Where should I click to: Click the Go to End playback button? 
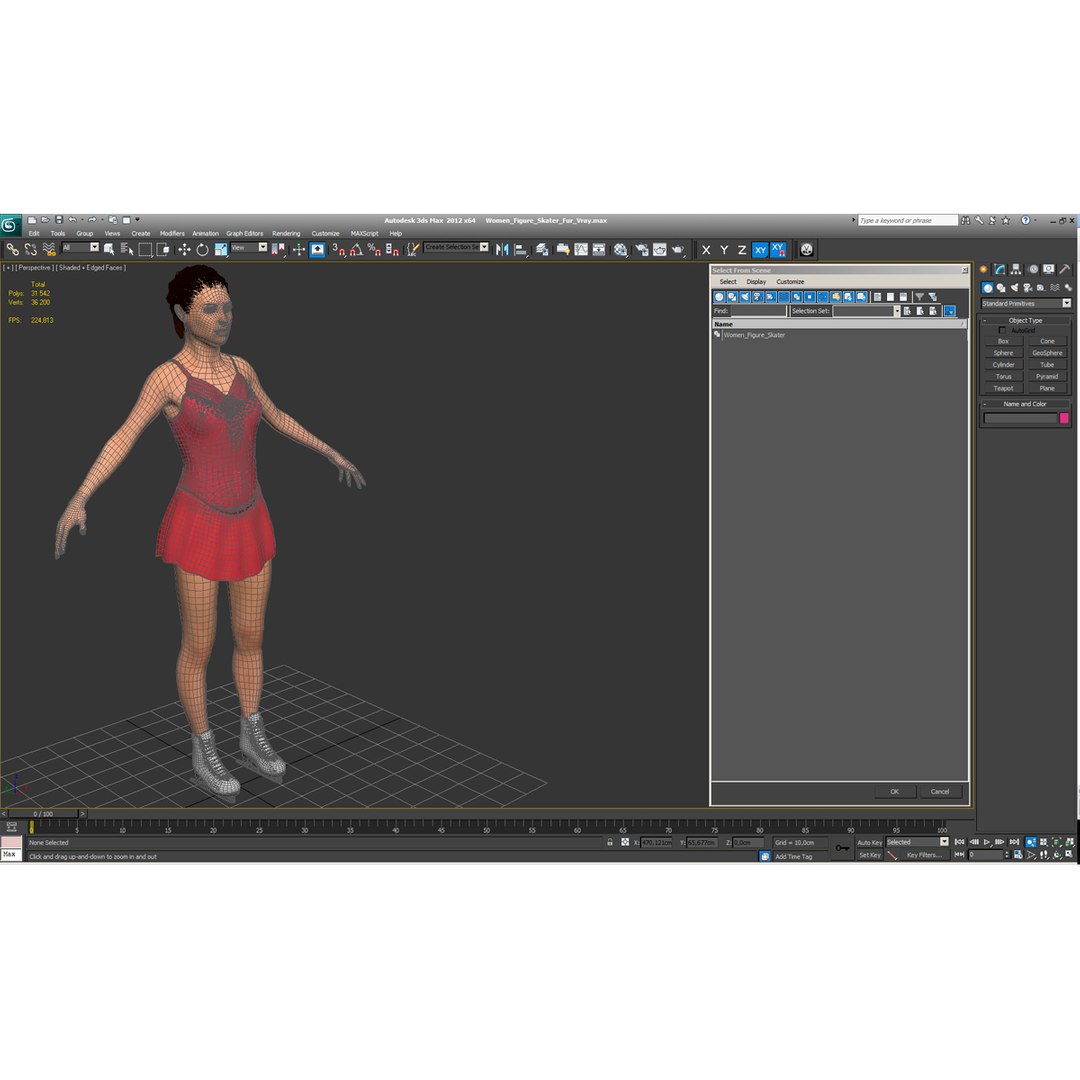point(1014,842)
